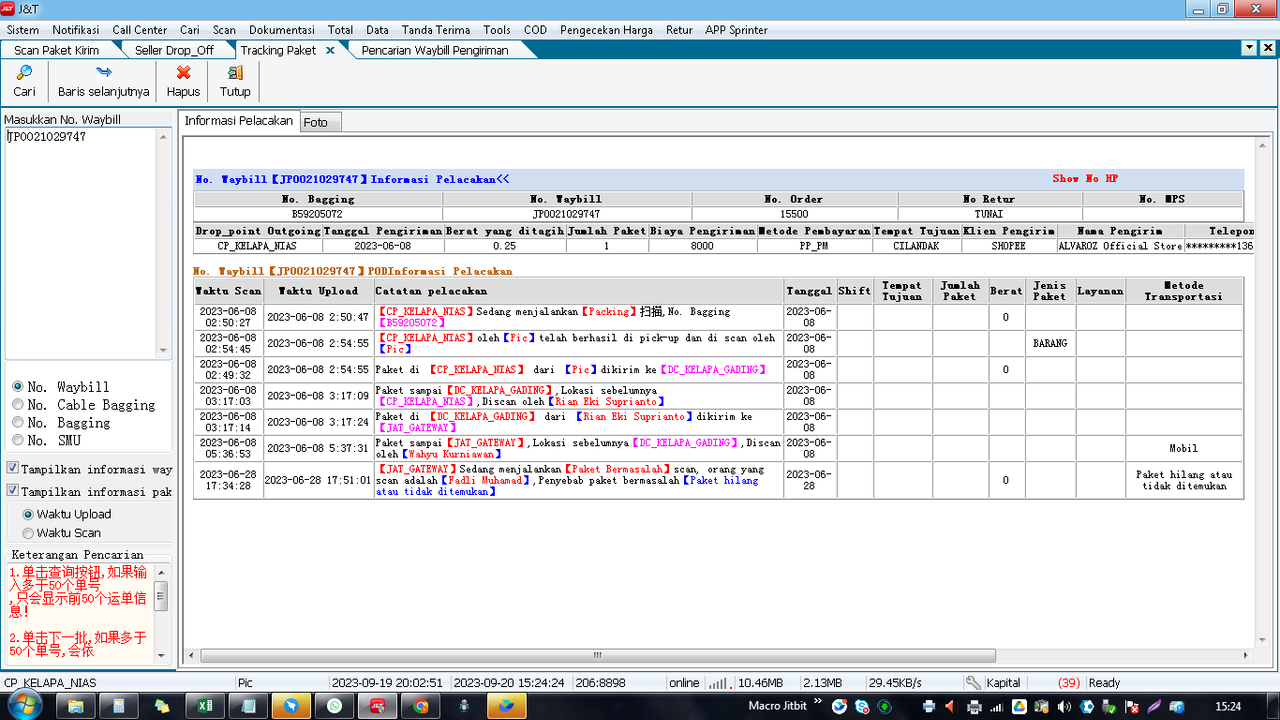Open Chrome from the taskbar
The height and width of the screenshot is (720, 1280).
[x=421, y=706]
